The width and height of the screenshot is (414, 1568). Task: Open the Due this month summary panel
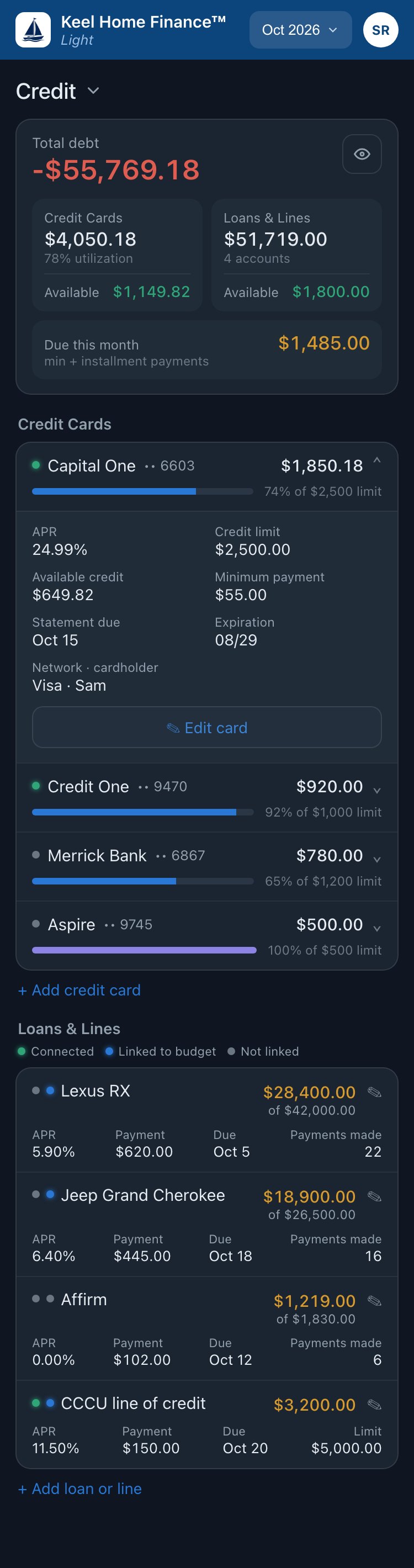(207, 350)
